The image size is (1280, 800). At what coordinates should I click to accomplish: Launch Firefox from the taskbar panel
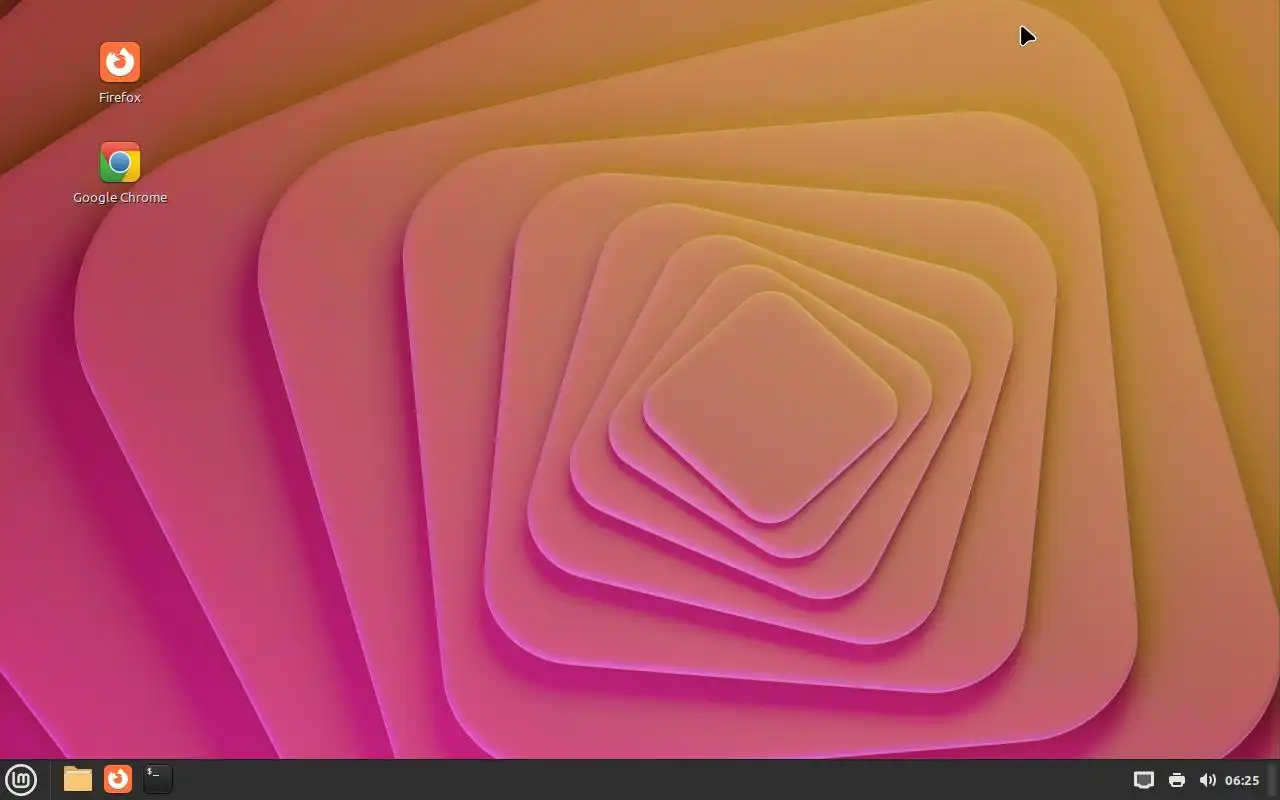click(x=118, y=778)
